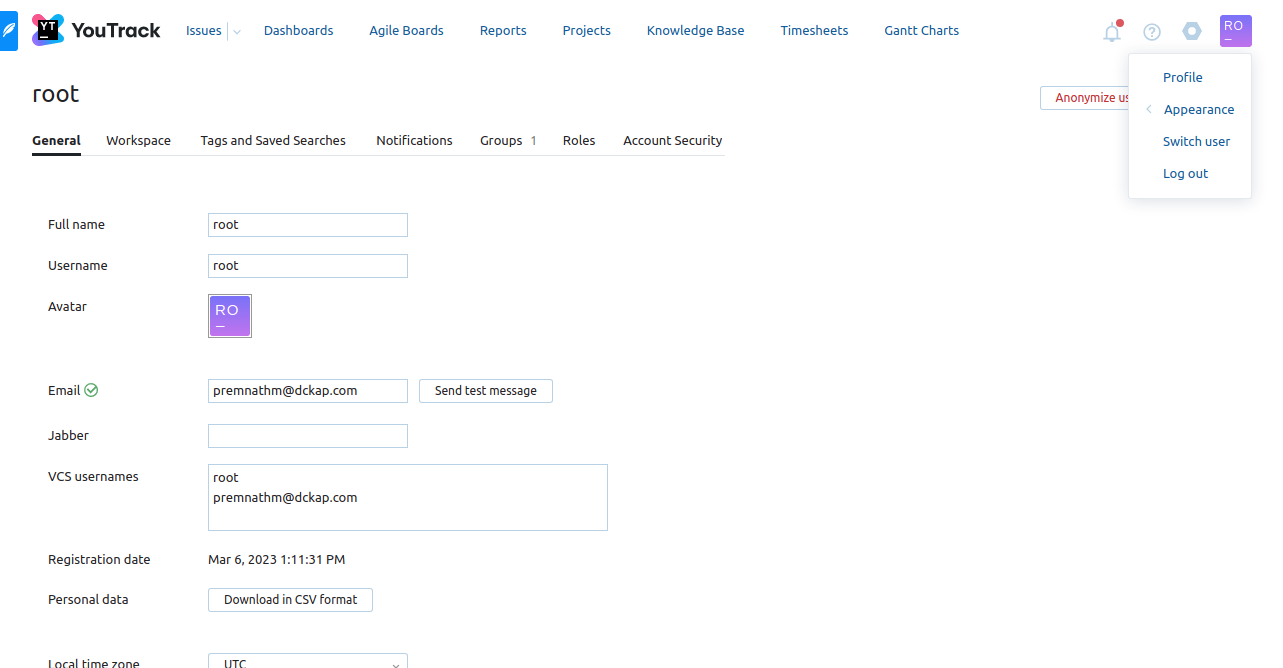Open the Administration hexagon icon
Viewport: 1283px width, 668px height.
(x=1192, y=31)
